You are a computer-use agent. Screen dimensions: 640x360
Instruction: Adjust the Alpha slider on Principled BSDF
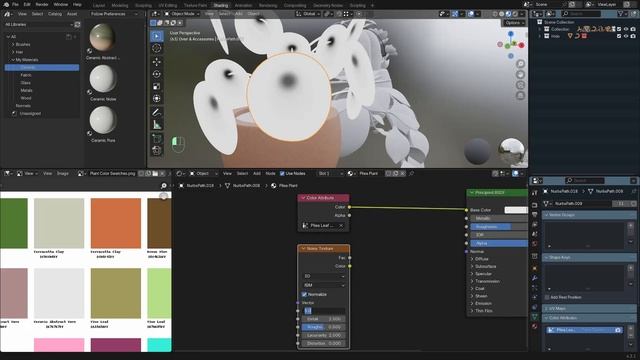click(x=499, y=243)
